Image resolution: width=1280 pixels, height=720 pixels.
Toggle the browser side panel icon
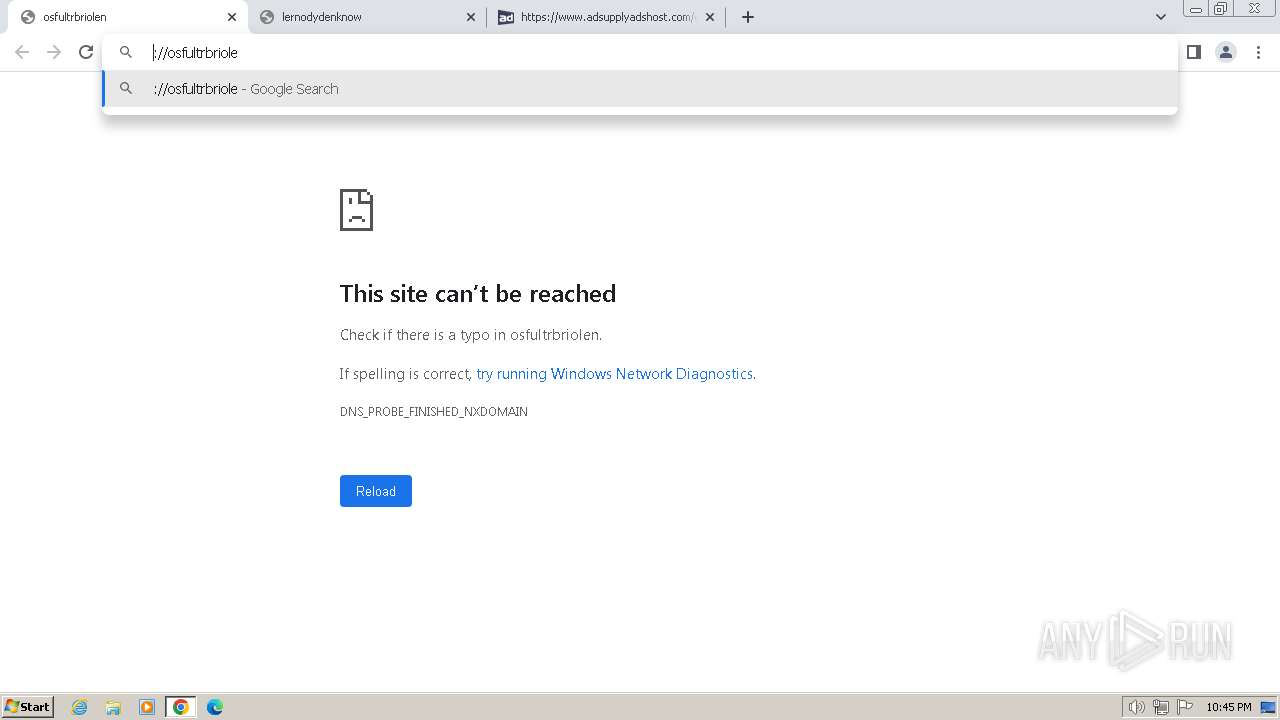coord(1194,52)
